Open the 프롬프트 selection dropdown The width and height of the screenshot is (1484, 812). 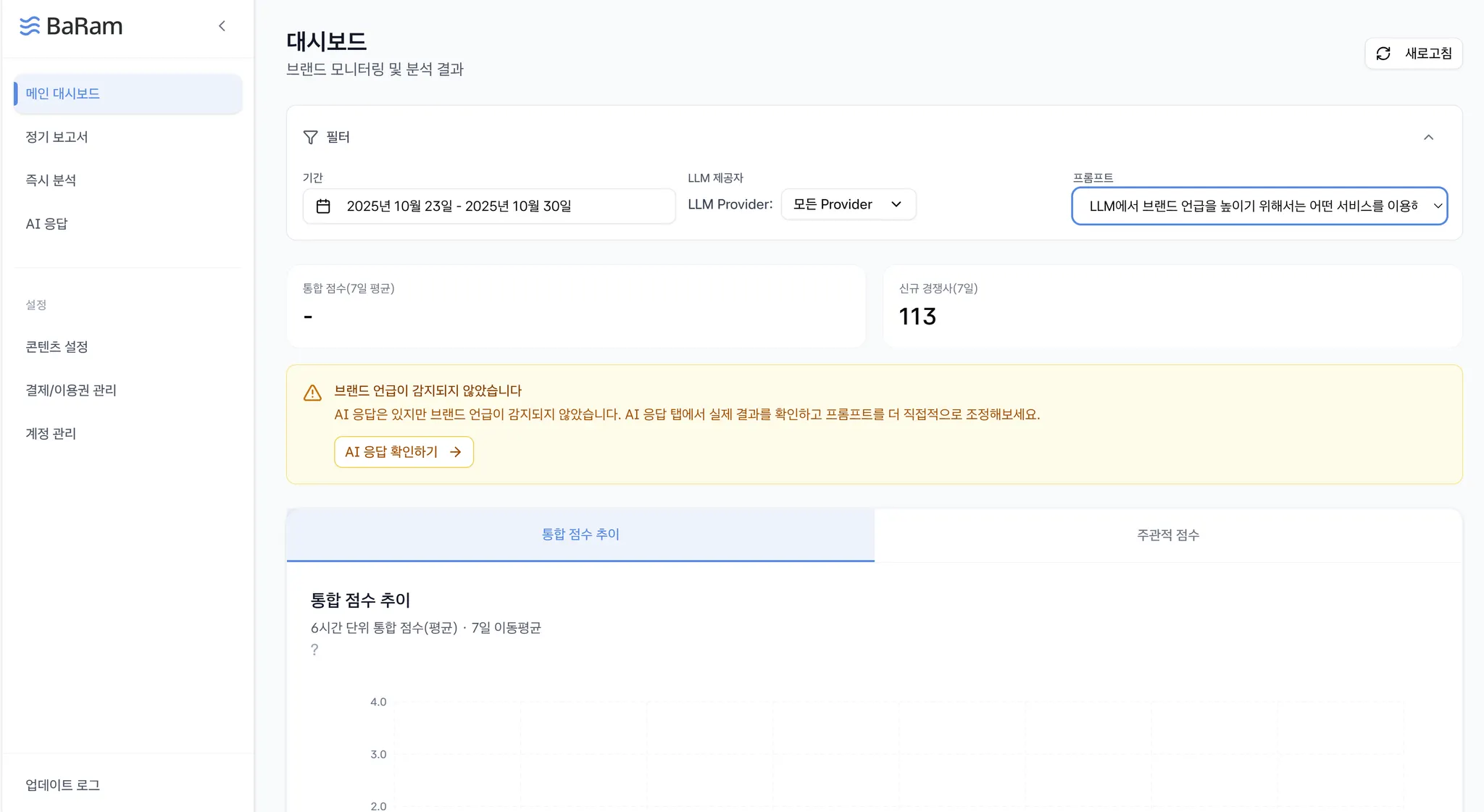1259,206
